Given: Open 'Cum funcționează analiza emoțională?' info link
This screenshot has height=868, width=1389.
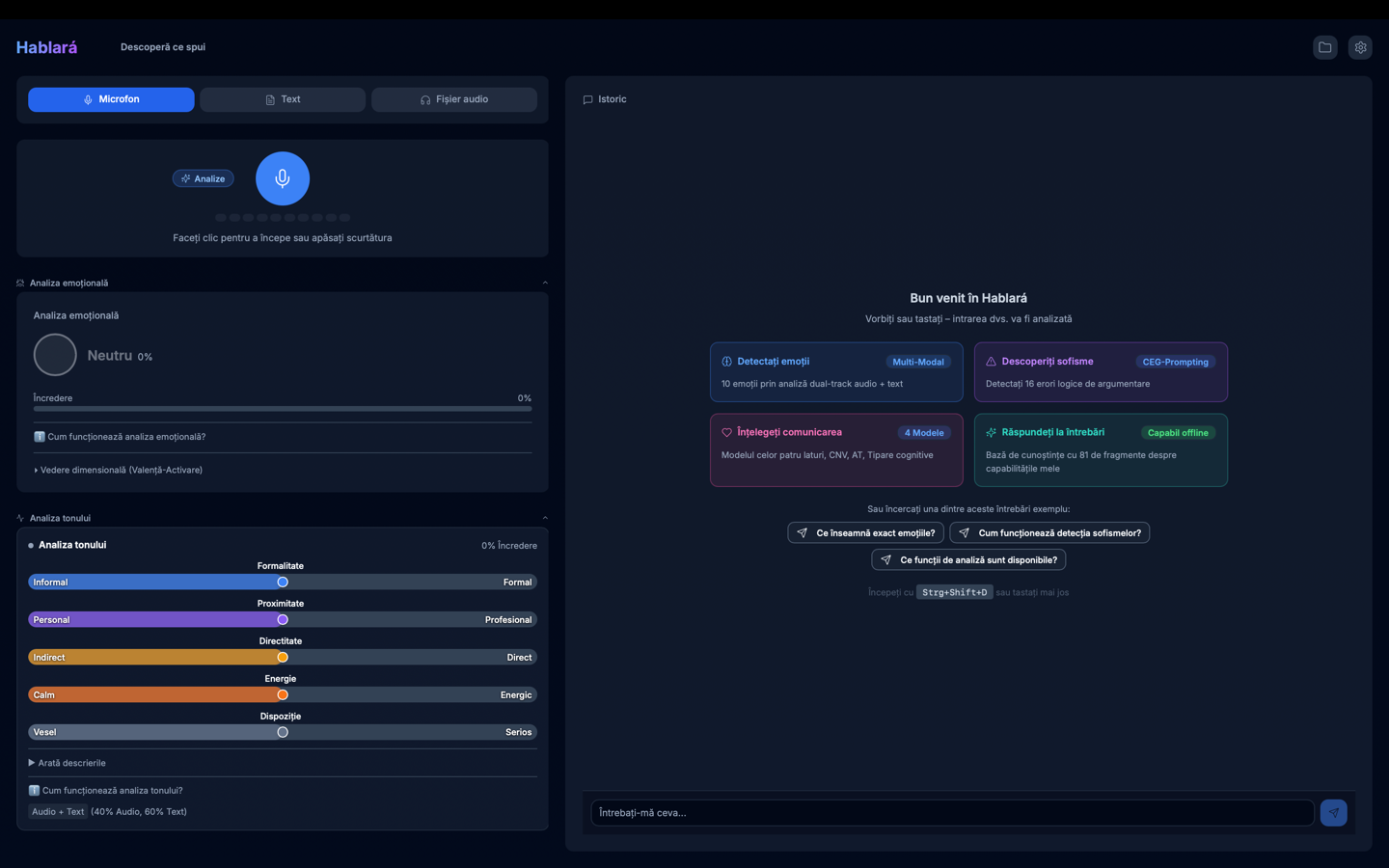Looking at the screenshot, I should pyautogui.click(x=125, y=437).
